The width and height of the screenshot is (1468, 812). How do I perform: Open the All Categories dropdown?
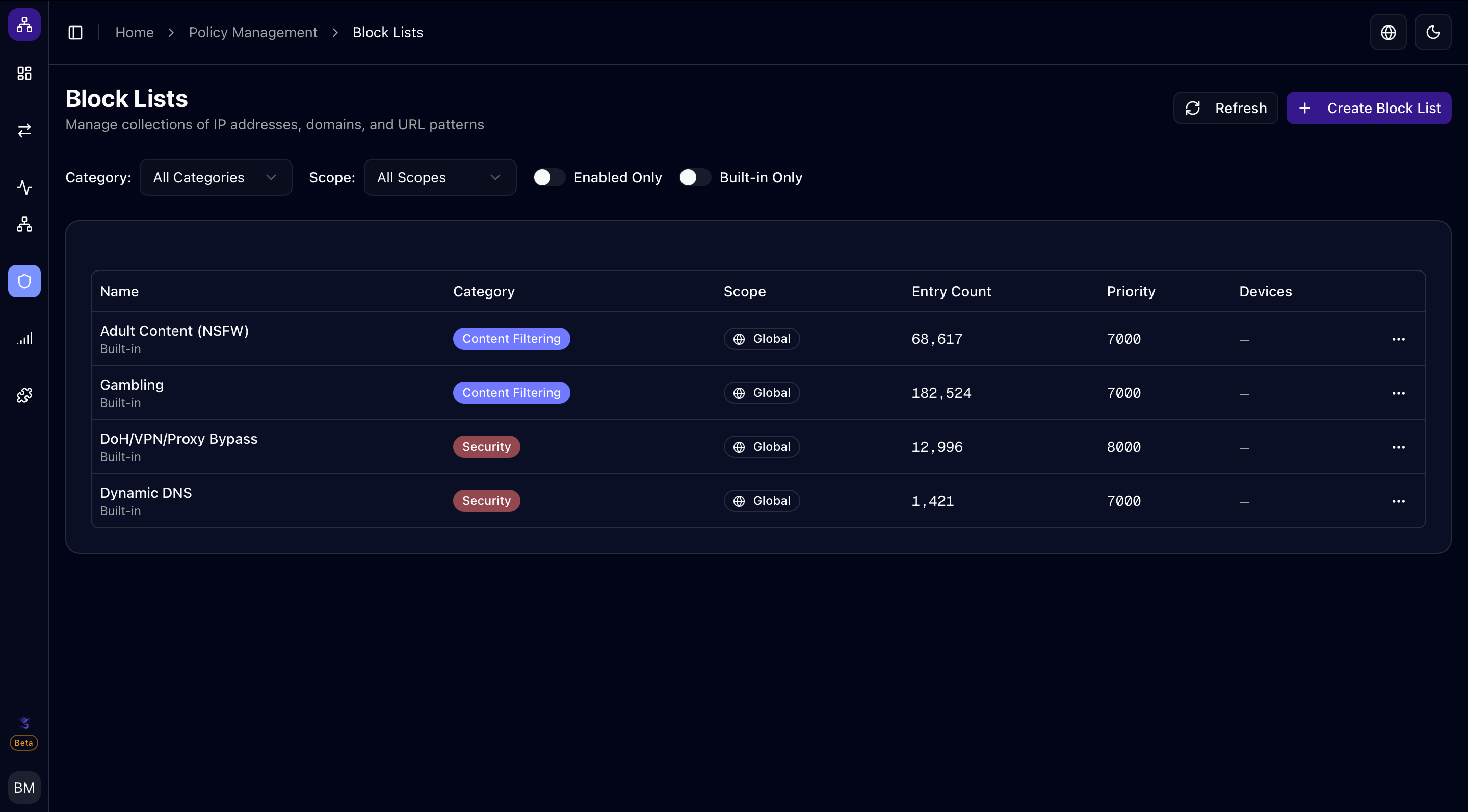pos(216,177)
